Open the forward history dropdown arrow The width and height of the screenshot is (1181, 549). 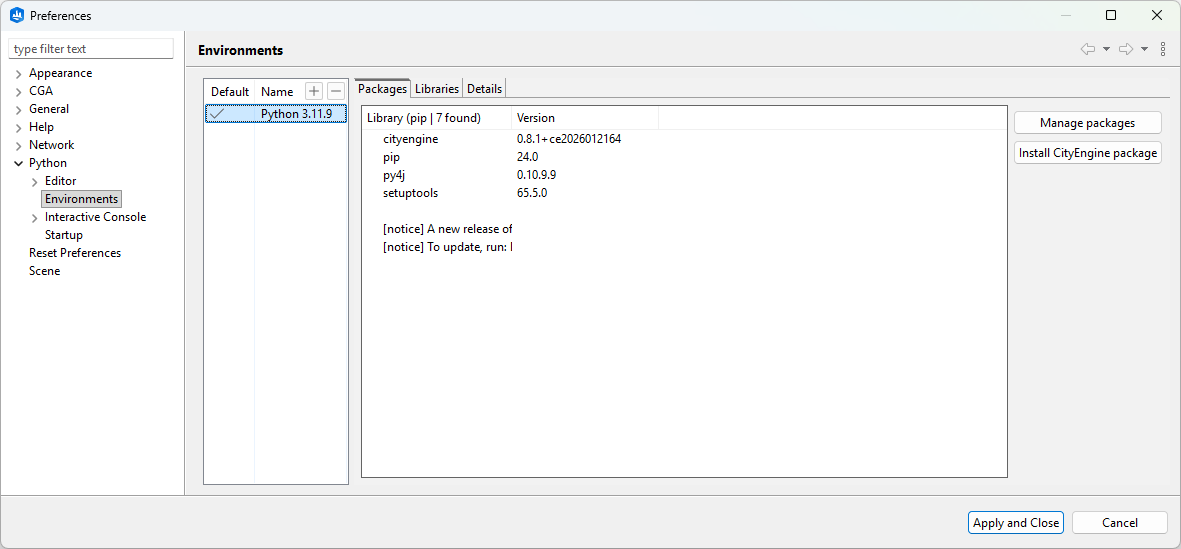[1144, 49]
